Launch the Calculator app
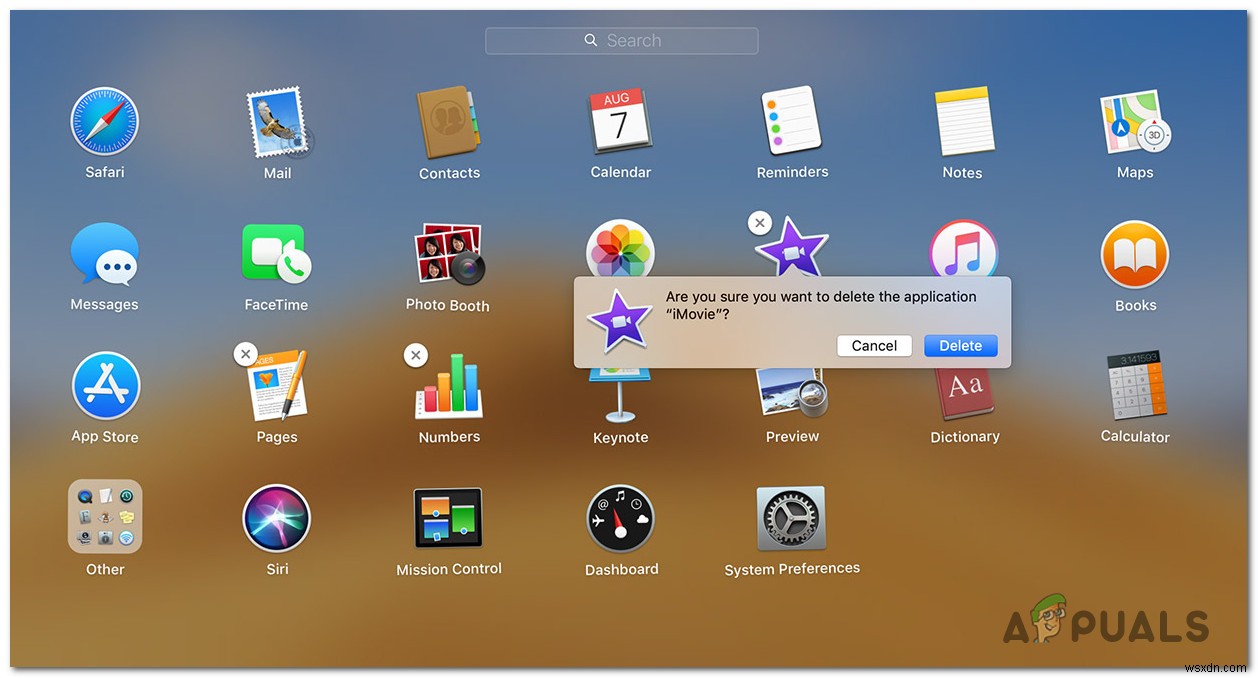This screenshot has width=1258, height=678. click(x=1135, y=385)
